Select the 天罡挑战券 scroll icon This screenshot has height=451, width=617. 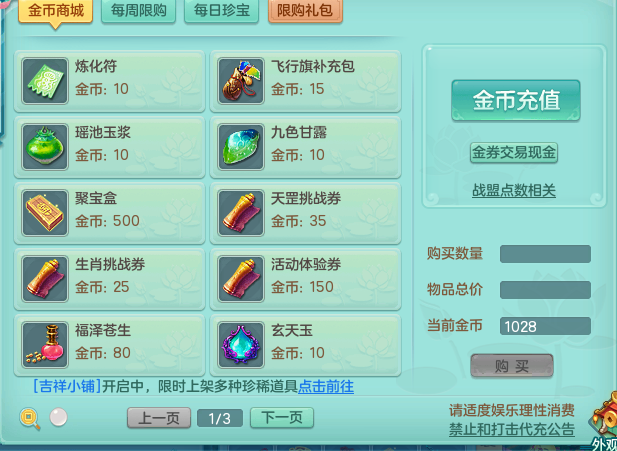click(241, 213)
